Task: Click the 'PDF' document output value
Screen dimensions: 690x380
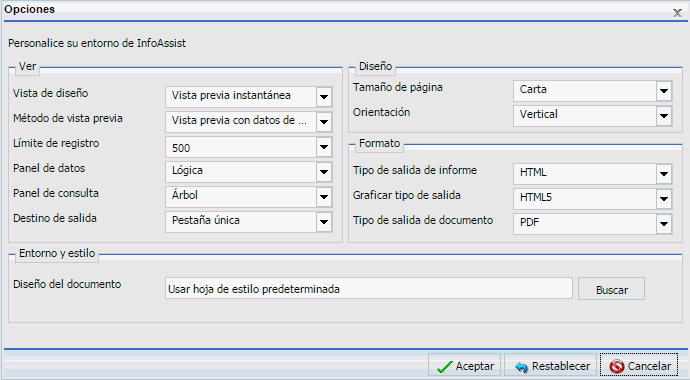Action: coord(585,224)
